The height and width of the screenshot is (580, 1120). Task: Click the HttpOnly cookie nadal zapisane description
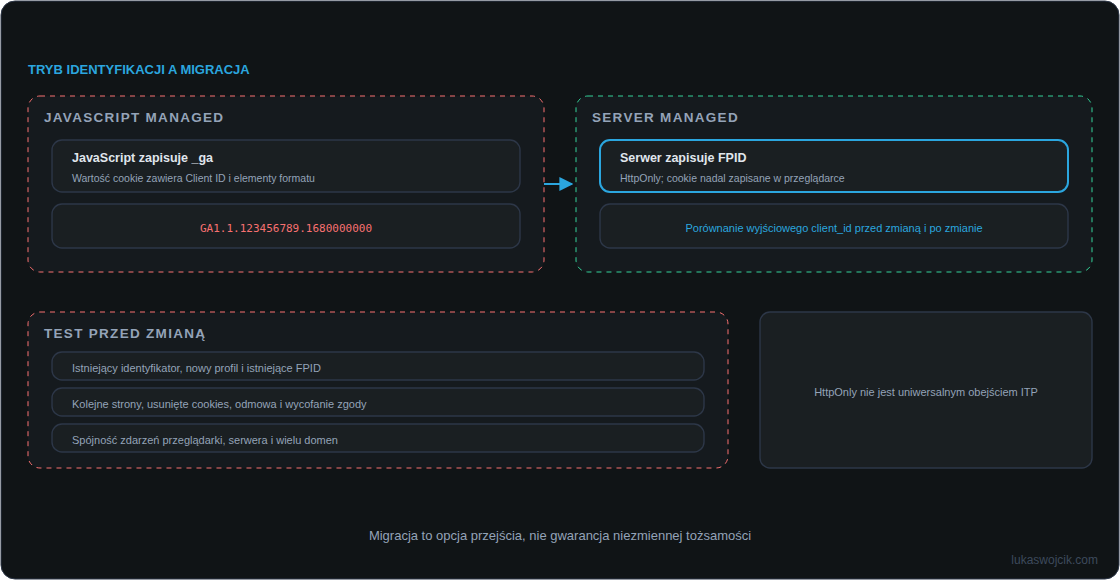(732, 179)
